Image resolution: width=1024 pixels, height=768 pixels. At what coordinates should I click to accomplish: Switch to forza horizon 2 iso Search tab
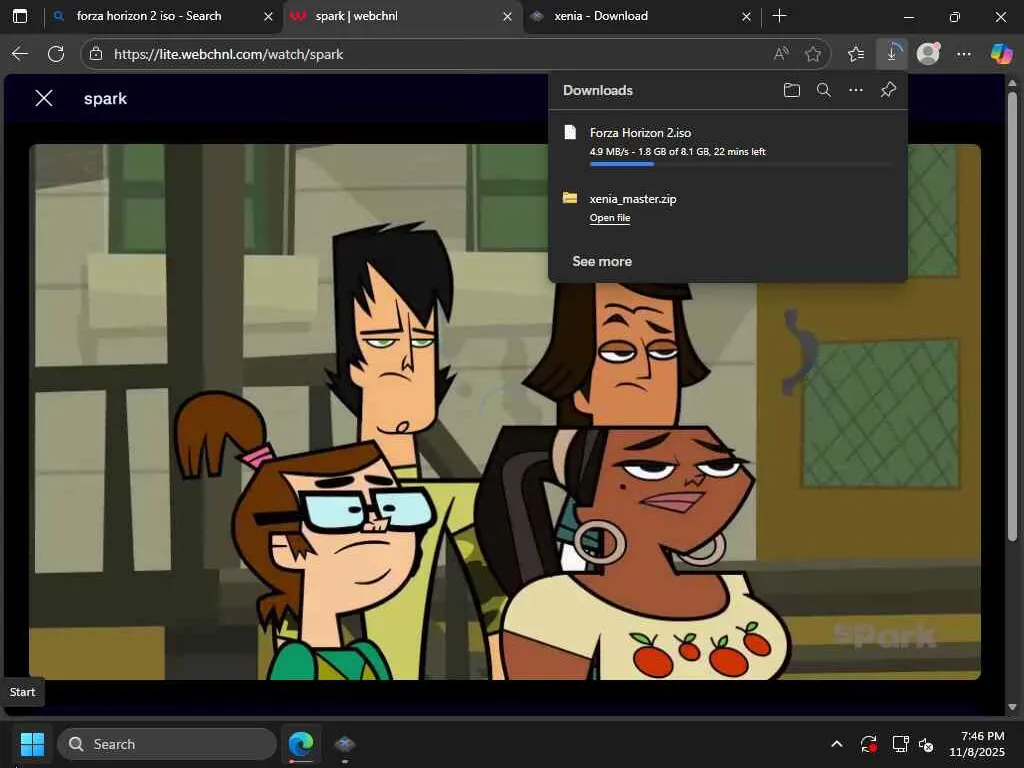pos(149,16)
